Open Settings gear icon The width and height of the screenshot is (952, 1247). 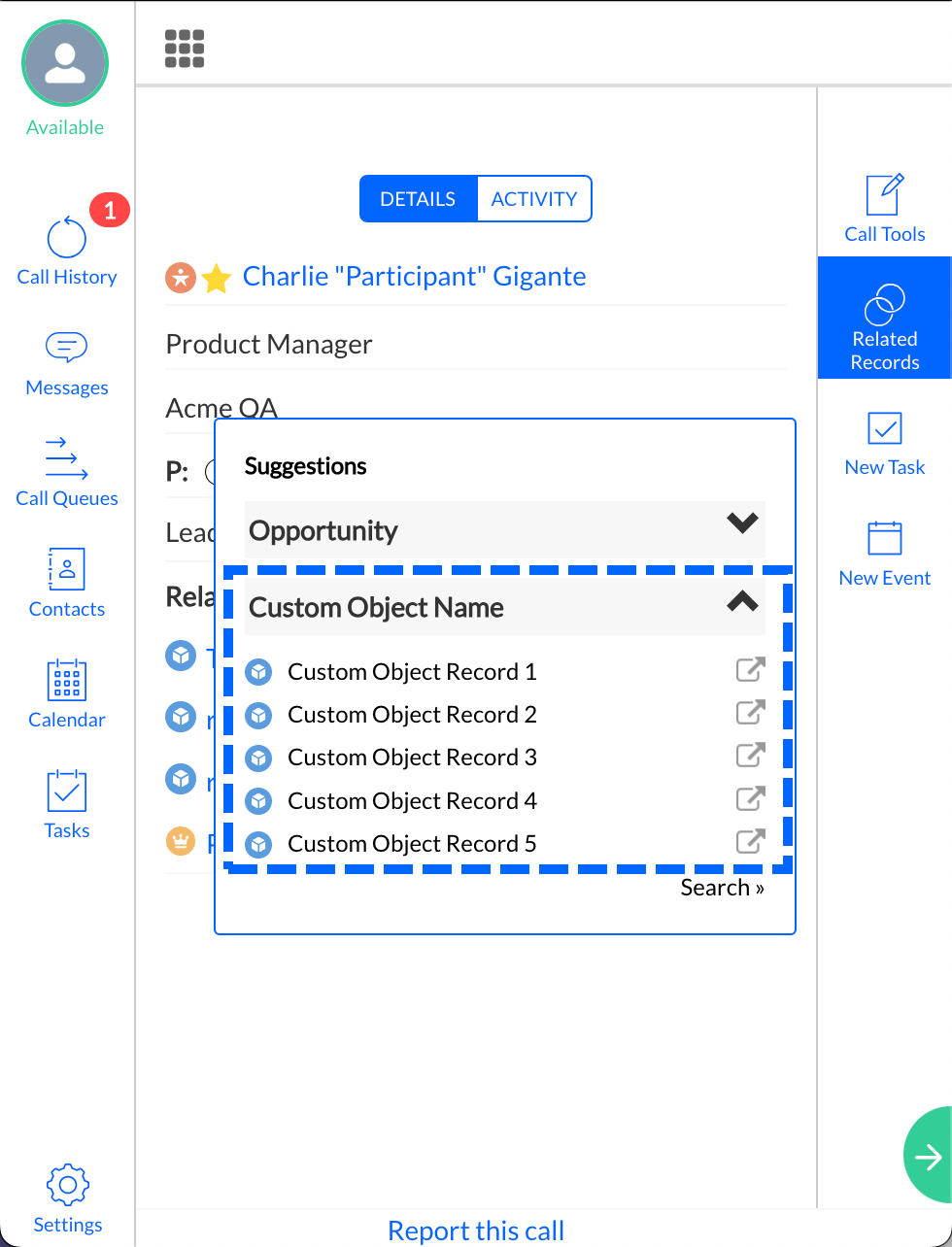click(x=67, y=1198)
